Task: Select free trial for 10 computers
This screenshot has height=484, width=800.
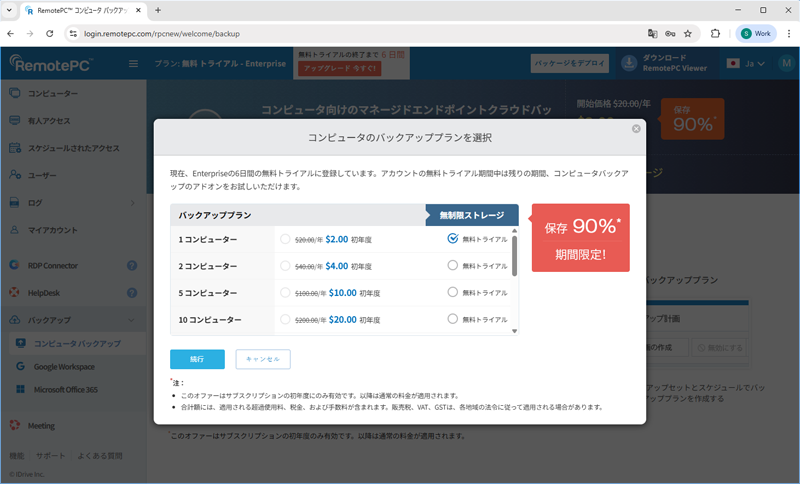Action: (453, 319)
